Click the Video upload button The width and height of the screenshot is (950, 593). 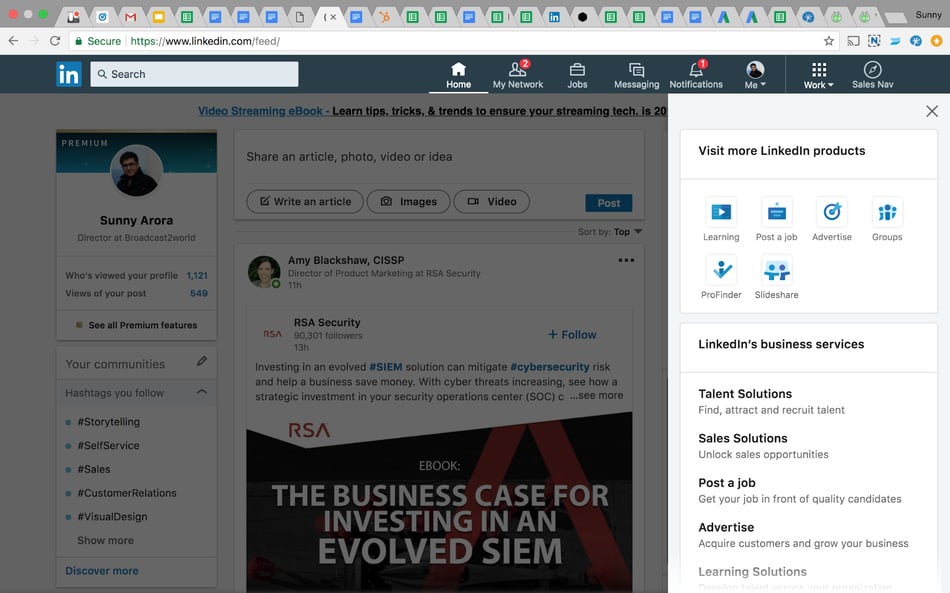pos(491,202)
